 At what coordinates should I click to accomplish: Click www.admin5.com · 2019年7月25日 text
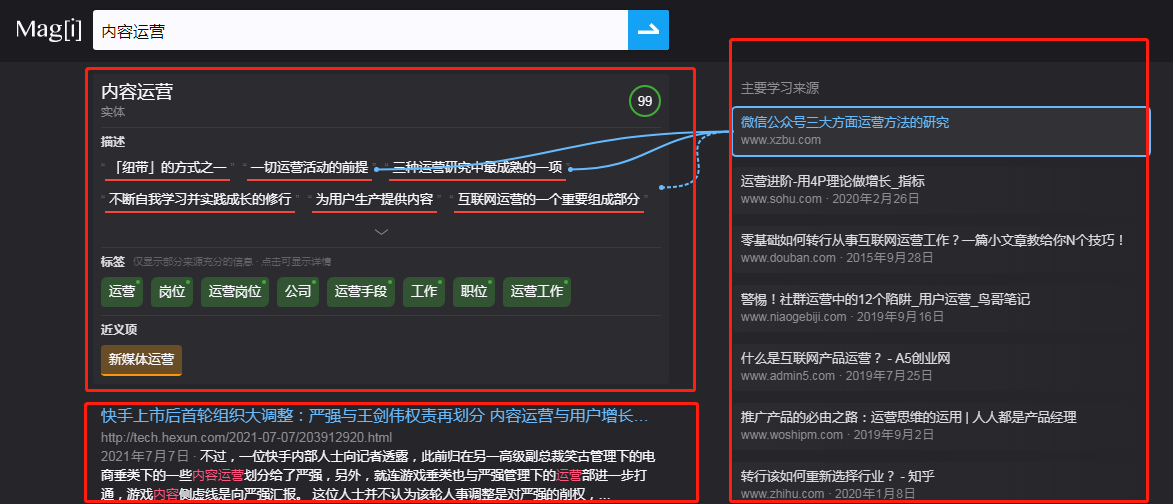tap(836, 376)
